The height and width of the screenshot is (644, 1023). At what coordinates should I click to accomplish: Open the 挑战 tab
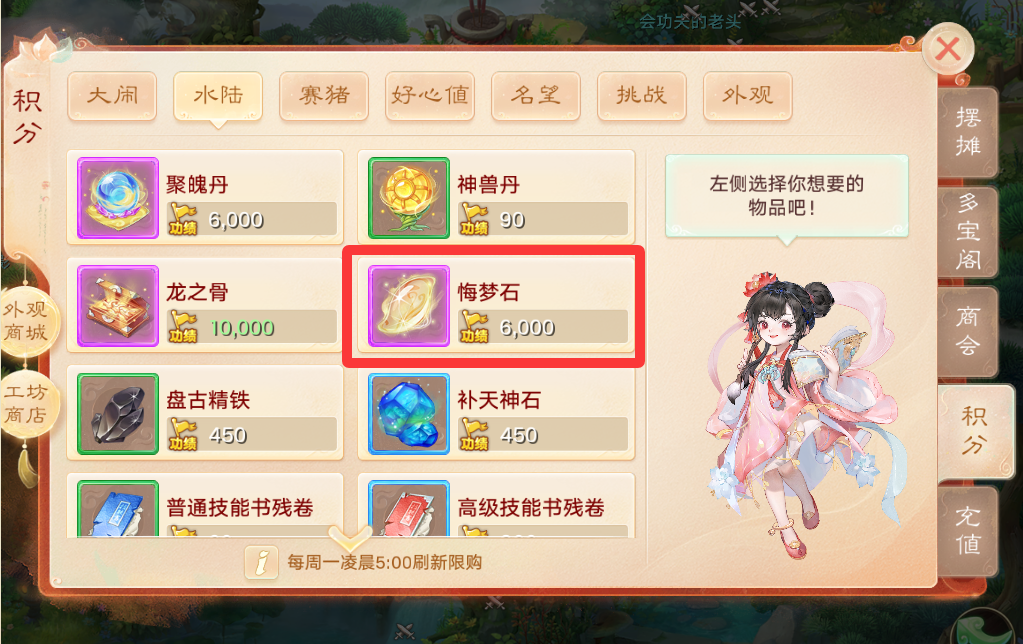(642, 96)
